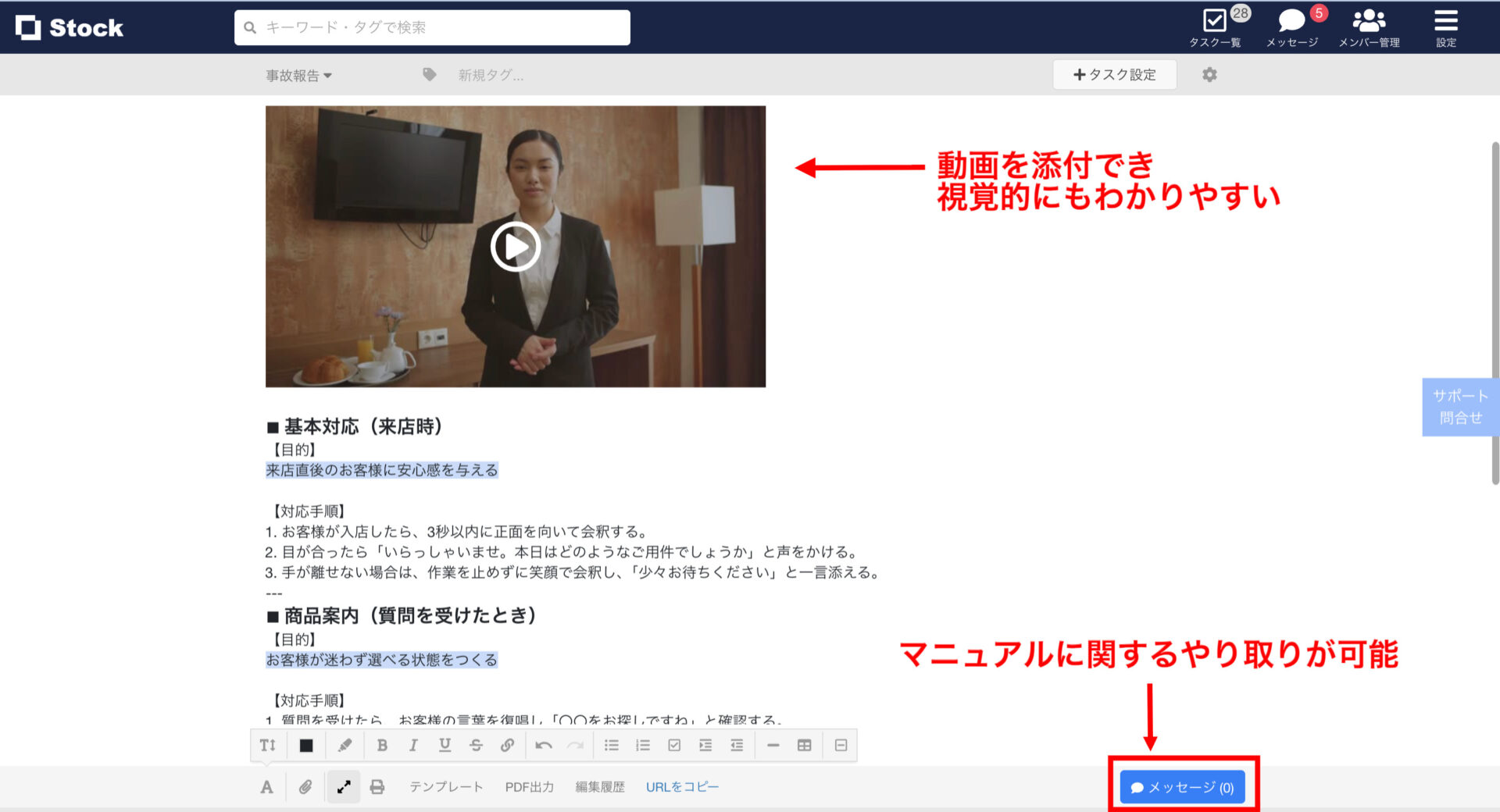Insert a numbered list
The height and width of the screenshot is (812, 1500).
coord(643,745)
